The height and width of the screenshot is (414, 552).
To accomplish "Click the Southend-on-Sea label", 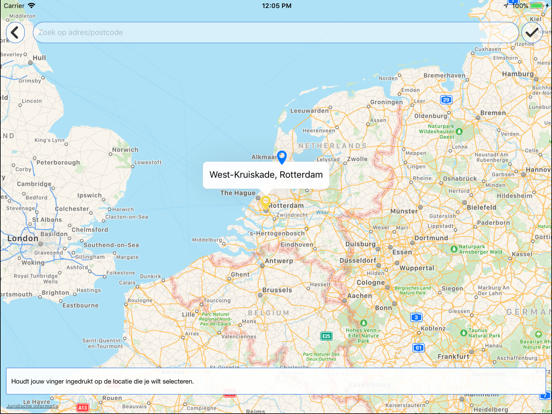I will (111, 245).
